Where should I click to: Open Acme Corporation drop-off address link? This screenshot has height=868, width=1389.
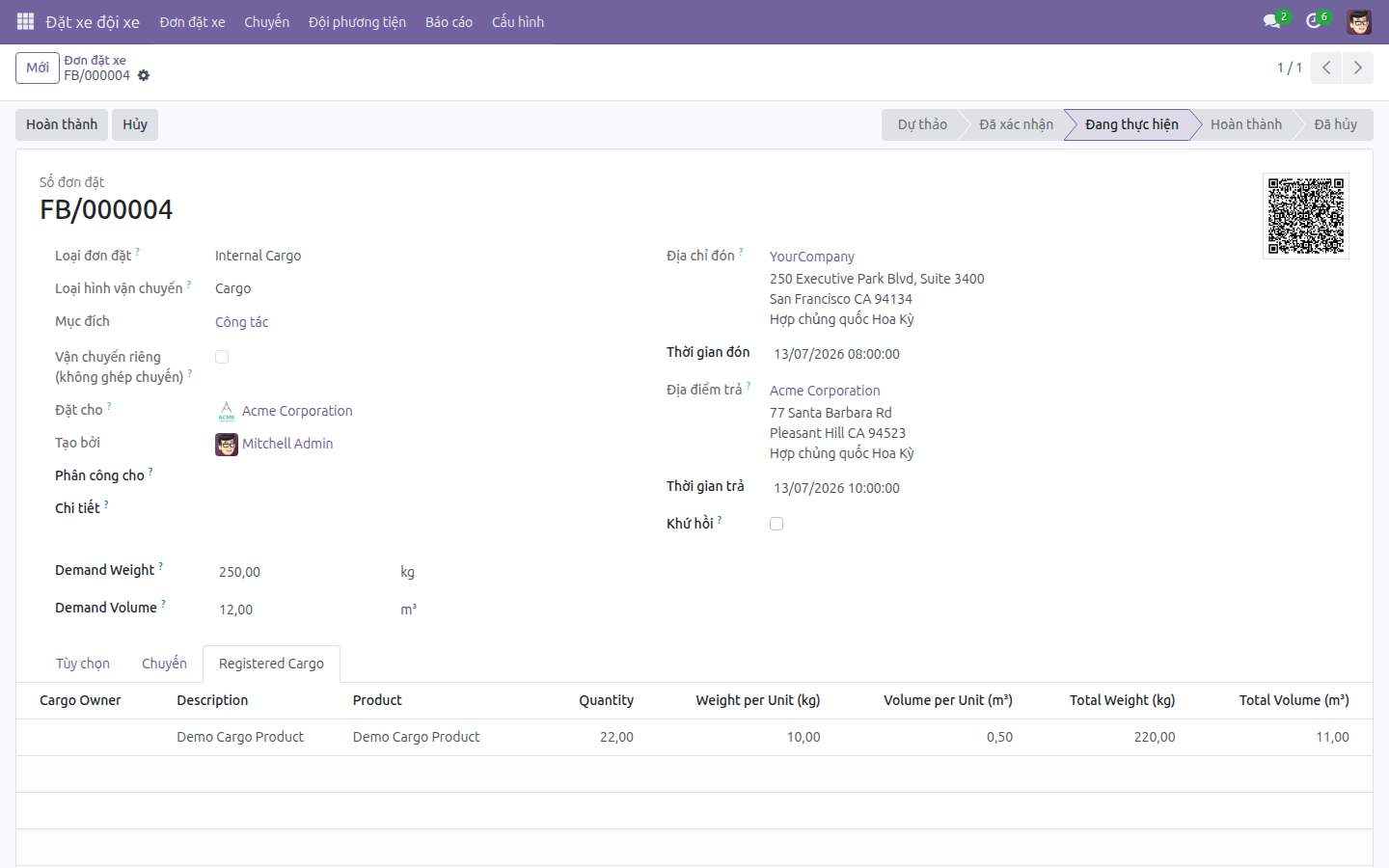[825, 391]
